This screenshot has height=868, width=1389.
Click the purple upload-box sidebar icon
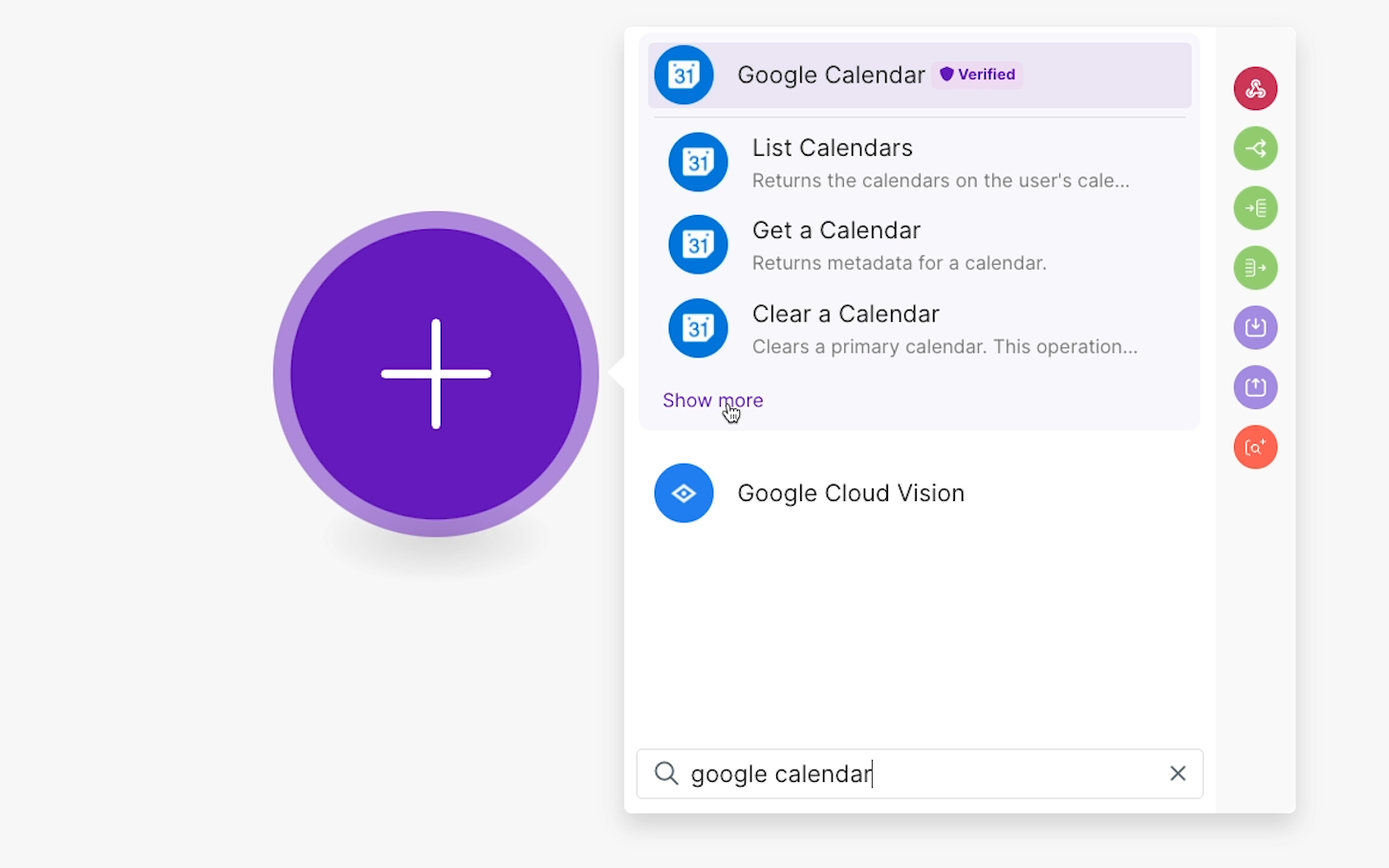click(x=1255, y=387)
